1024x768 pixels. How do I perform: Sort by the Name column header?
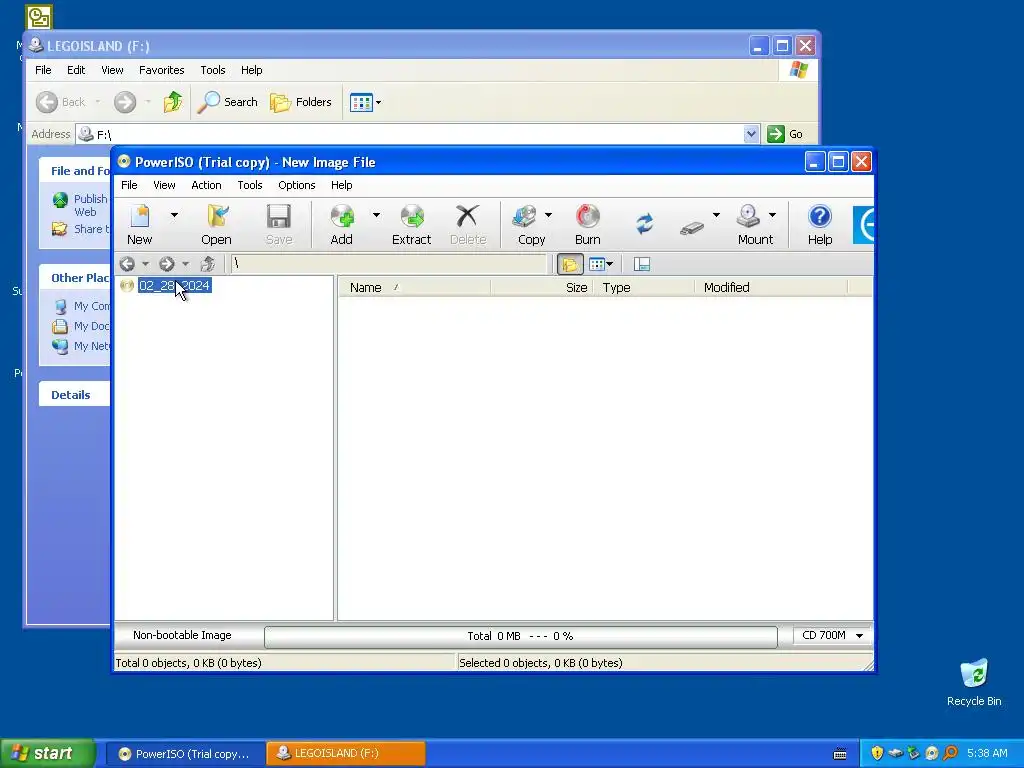coord(414,287)
